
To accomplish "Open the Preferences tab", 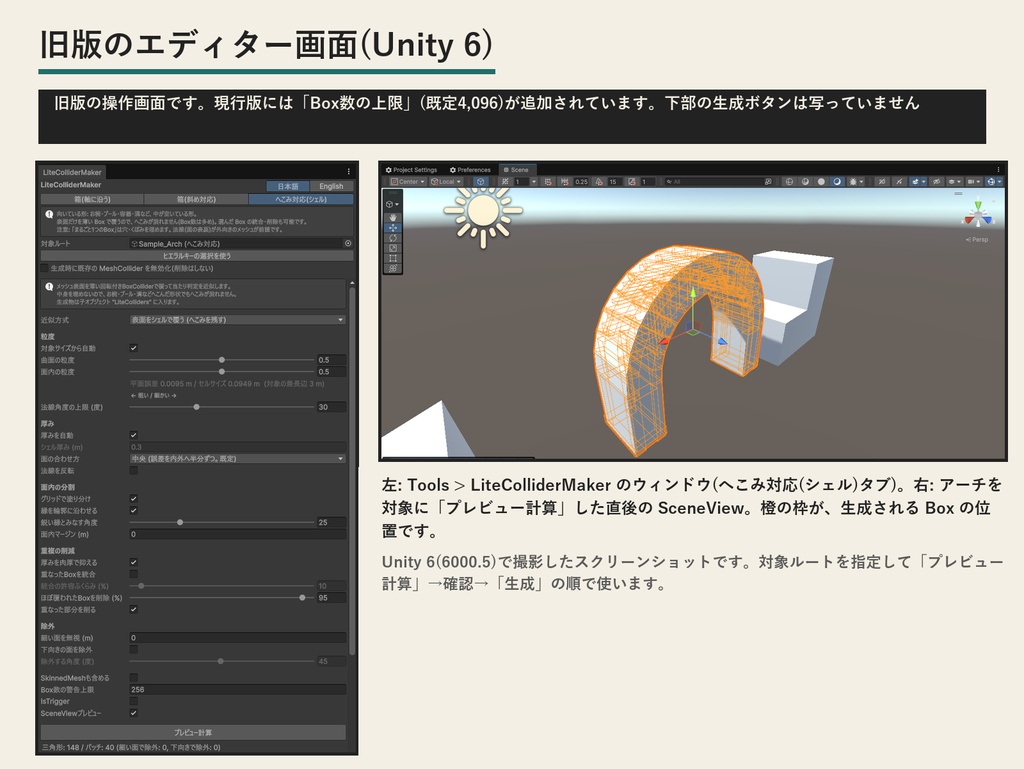I will pyautogui.click(x=470, y=170).
